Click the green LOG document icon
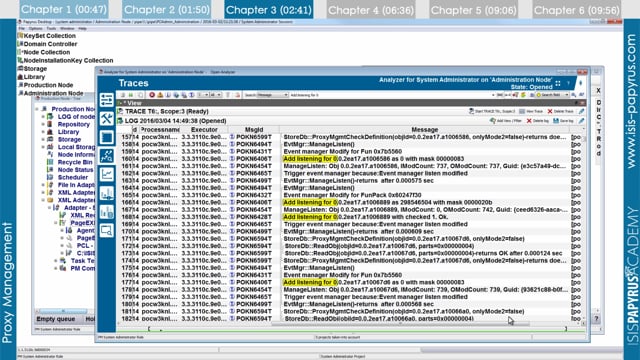 (120, 121)
